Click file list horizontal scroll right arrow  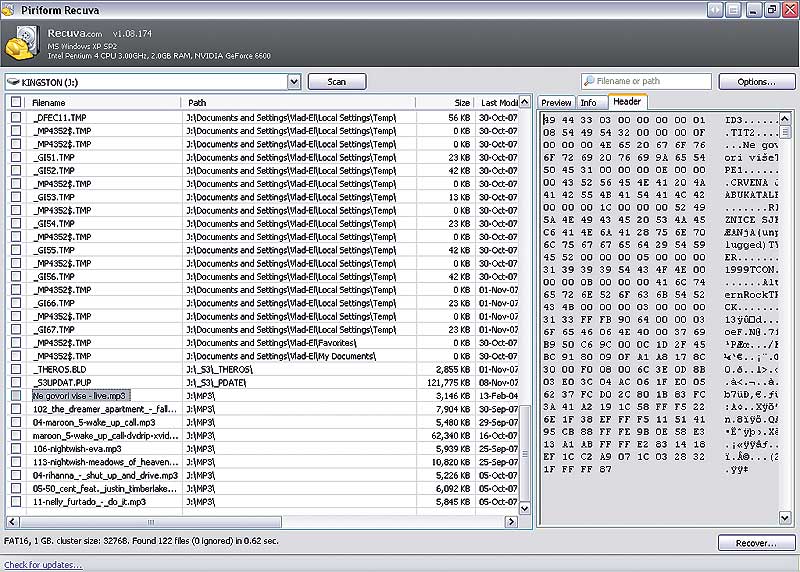[511, 521]
